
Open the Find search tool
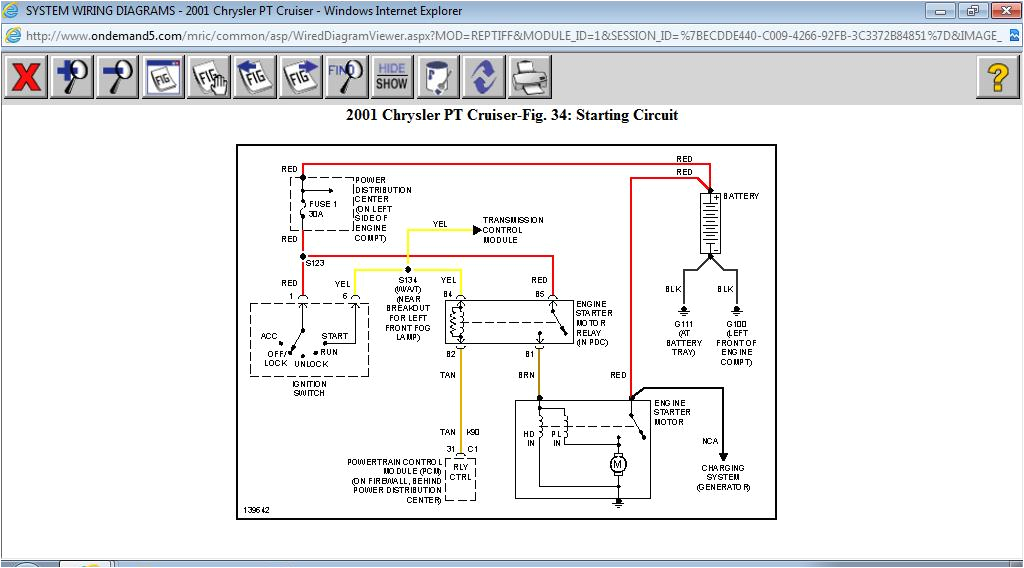346,77
